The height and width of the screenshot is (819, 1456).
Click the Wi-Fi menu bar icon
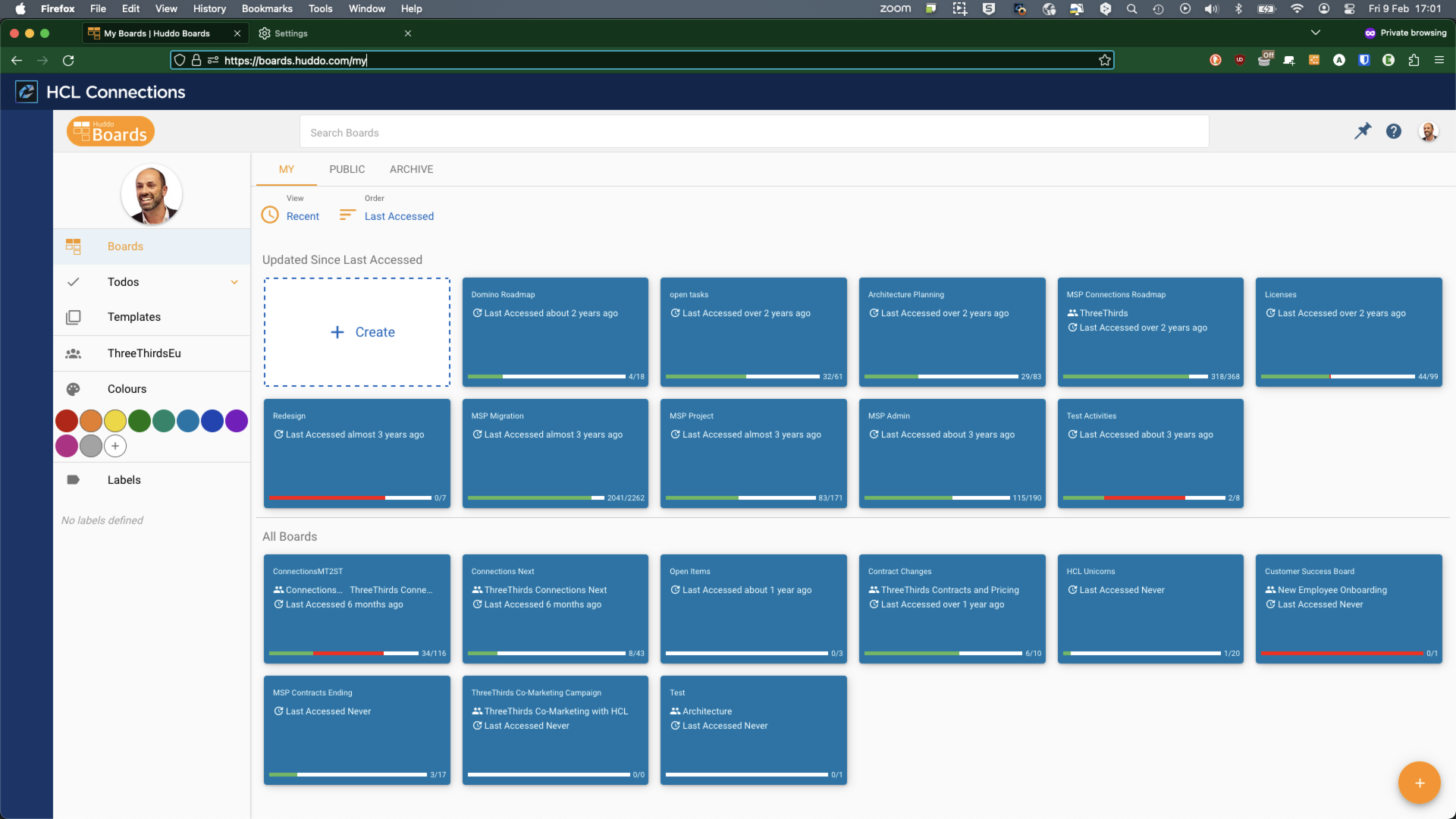1297,9
